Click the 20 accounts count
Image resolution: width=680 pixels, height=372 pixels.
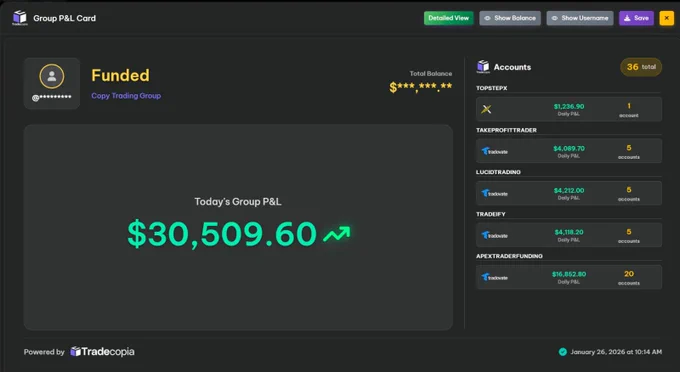(629, 274)
